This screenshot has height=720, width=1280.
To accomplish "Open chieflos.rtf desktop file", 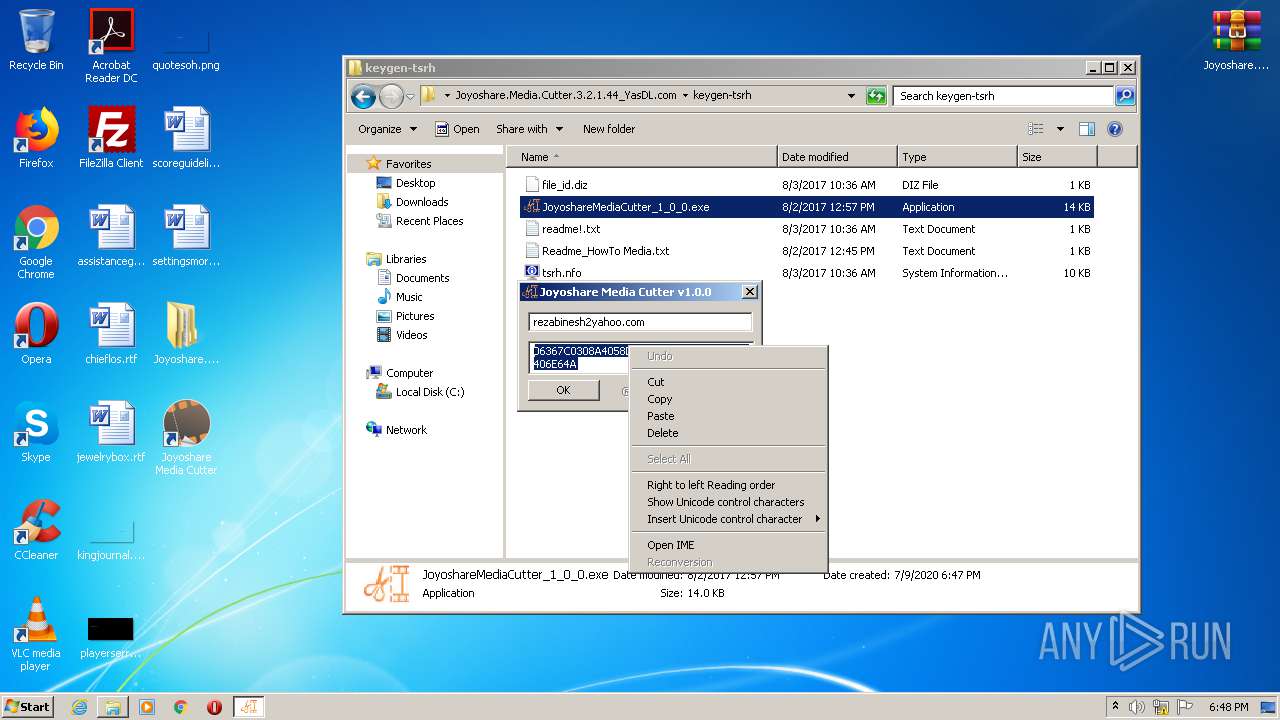I will [111, 334].
